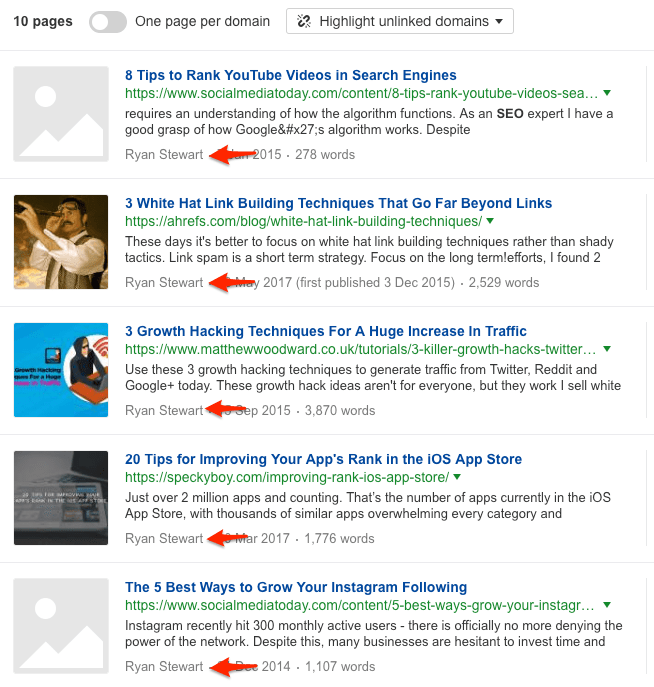
Task: Open '20 Tips for Improving Your App's Rank' link
Action: [x=323, y=459]
